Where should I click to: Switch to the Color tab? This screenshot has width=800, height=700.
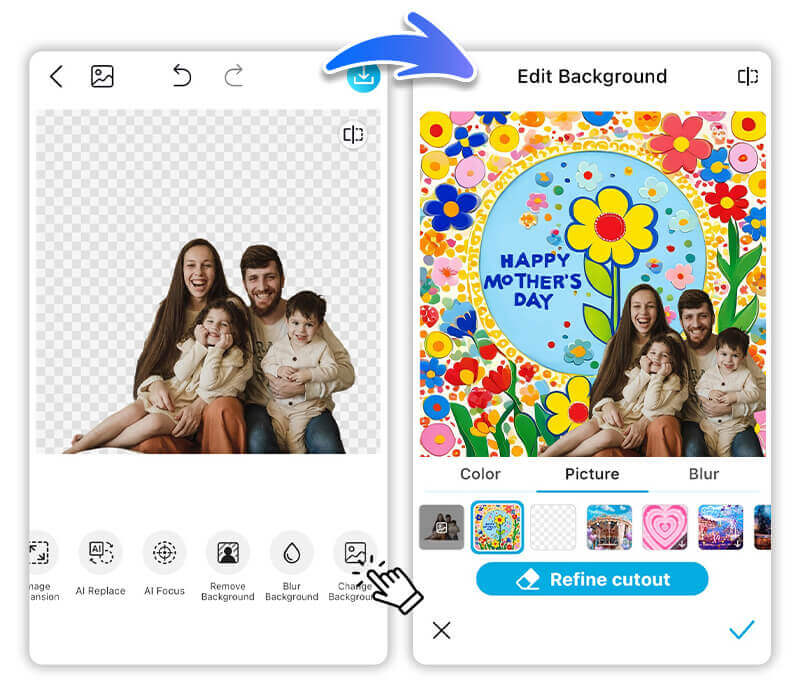click(480, 474)
